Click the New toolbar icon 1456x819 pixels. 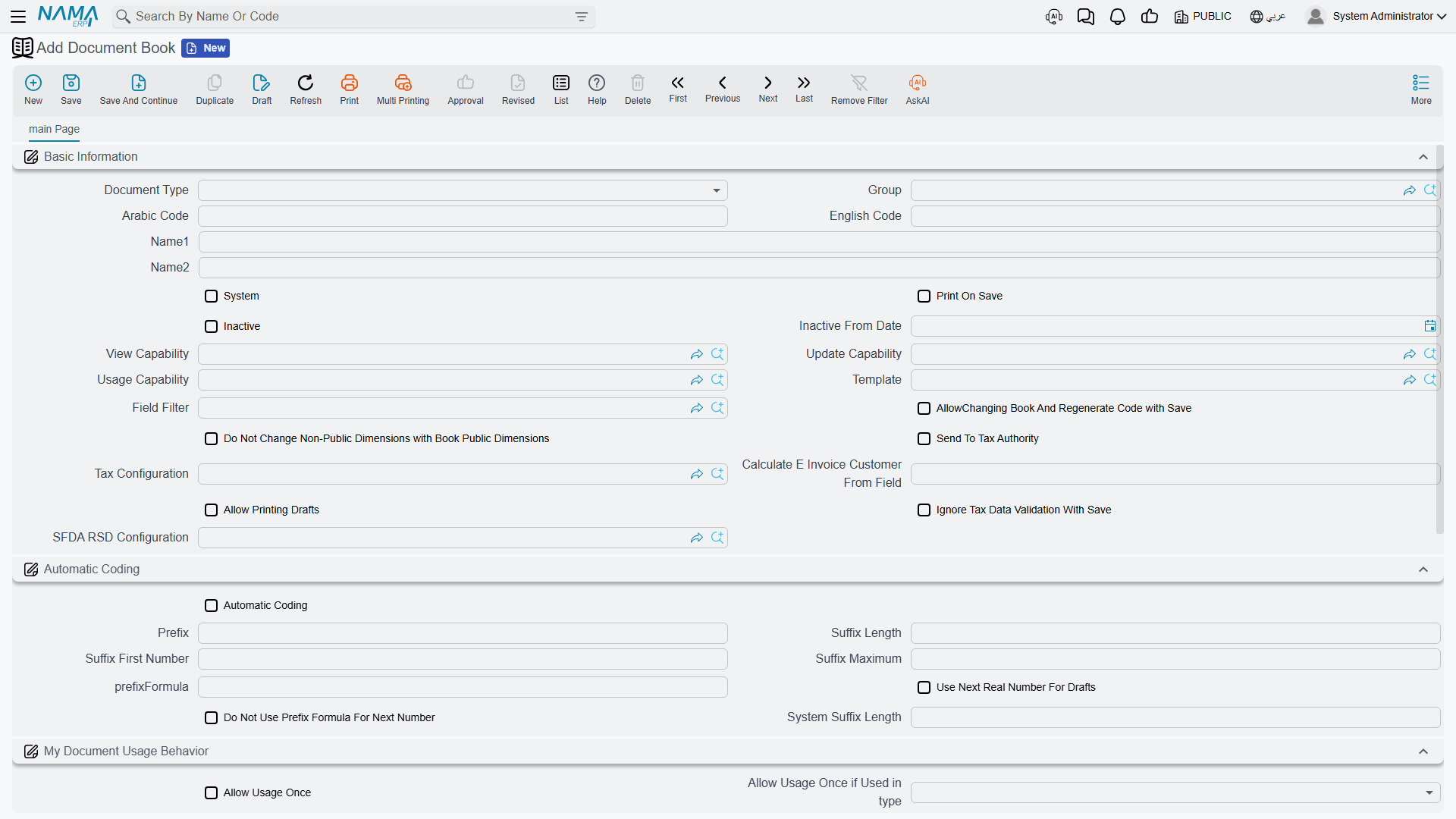(x=33, y=89)
